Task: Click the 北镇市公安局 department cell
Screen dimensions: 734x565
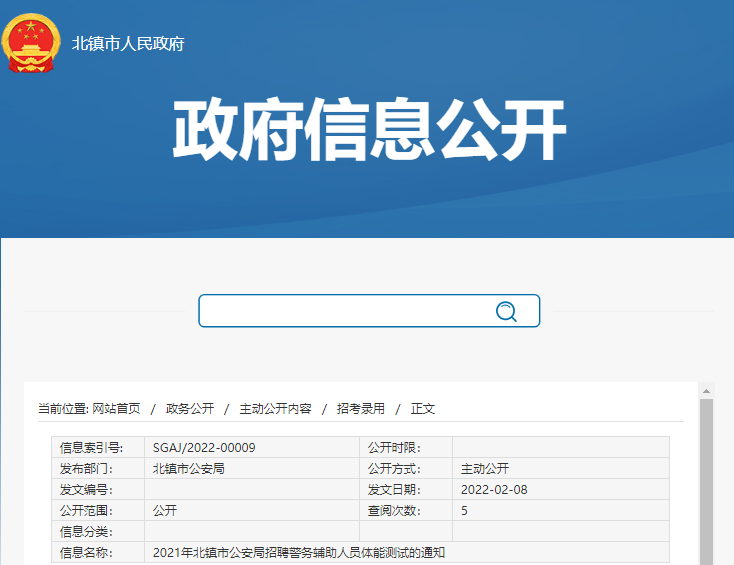Action: tap(188, 469)
